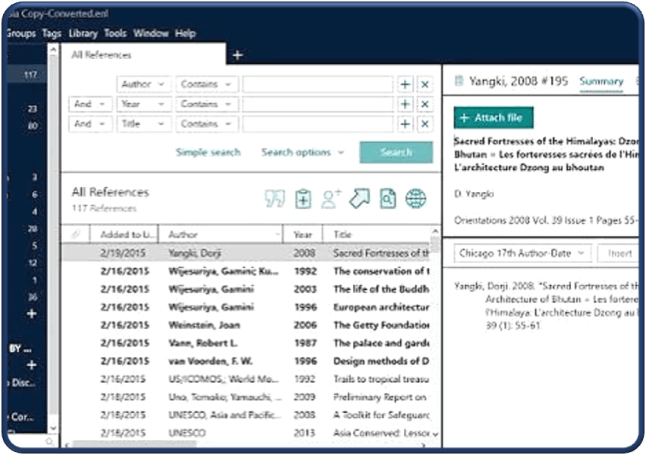Click the Attach file button
The image size is (646, 455).
(494, 118)
